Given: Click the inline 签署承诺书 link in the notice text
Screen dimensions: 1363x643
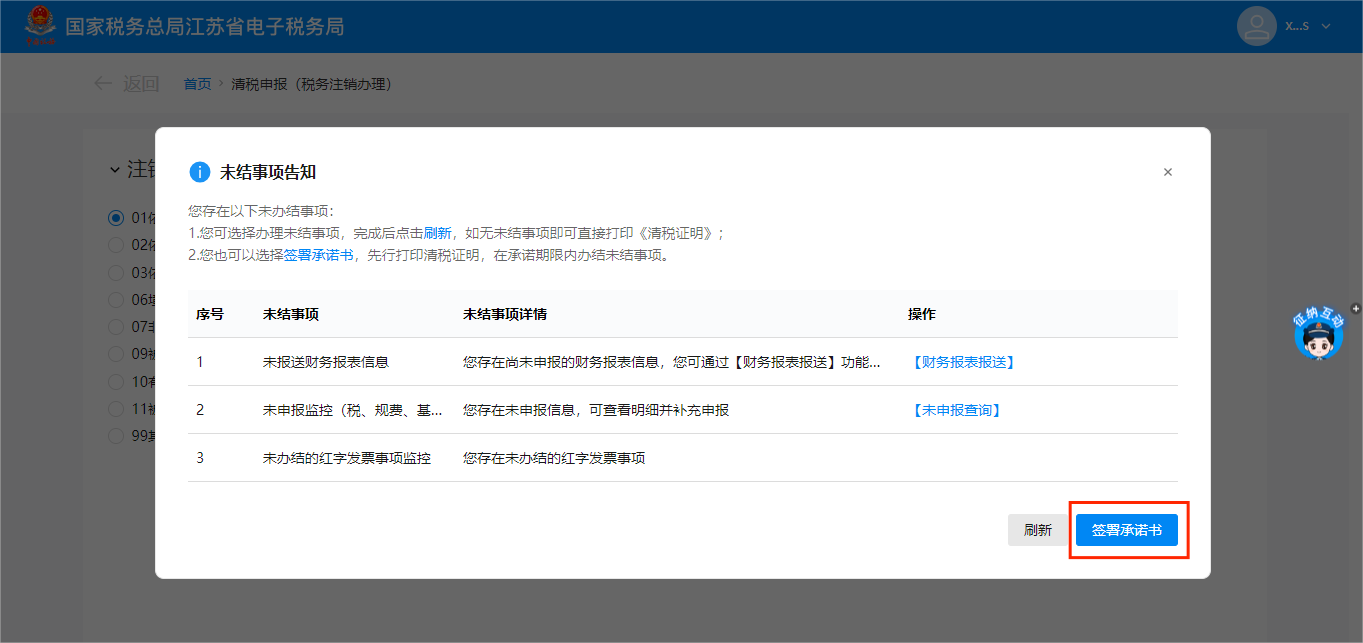Looking at the screenshot, I should 318,255.
